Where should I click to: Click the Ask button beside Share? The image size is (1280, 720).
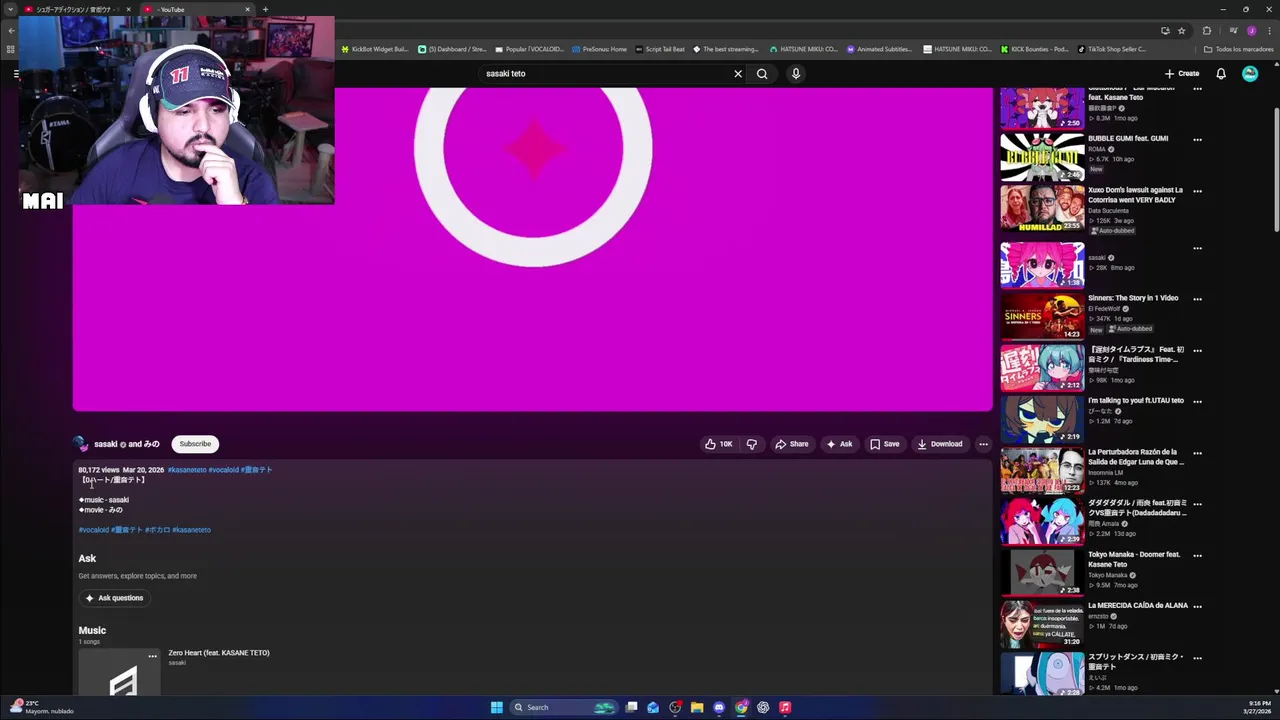[839, 444]
